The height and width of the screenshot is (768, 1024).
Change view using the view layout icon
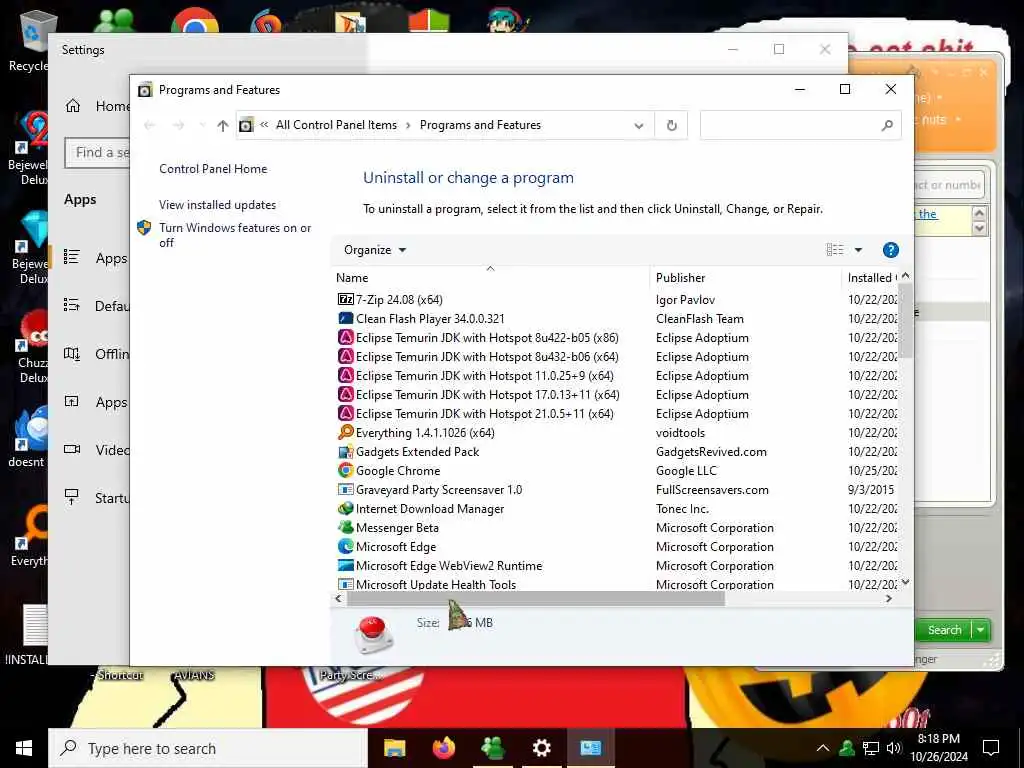[835, 250]
